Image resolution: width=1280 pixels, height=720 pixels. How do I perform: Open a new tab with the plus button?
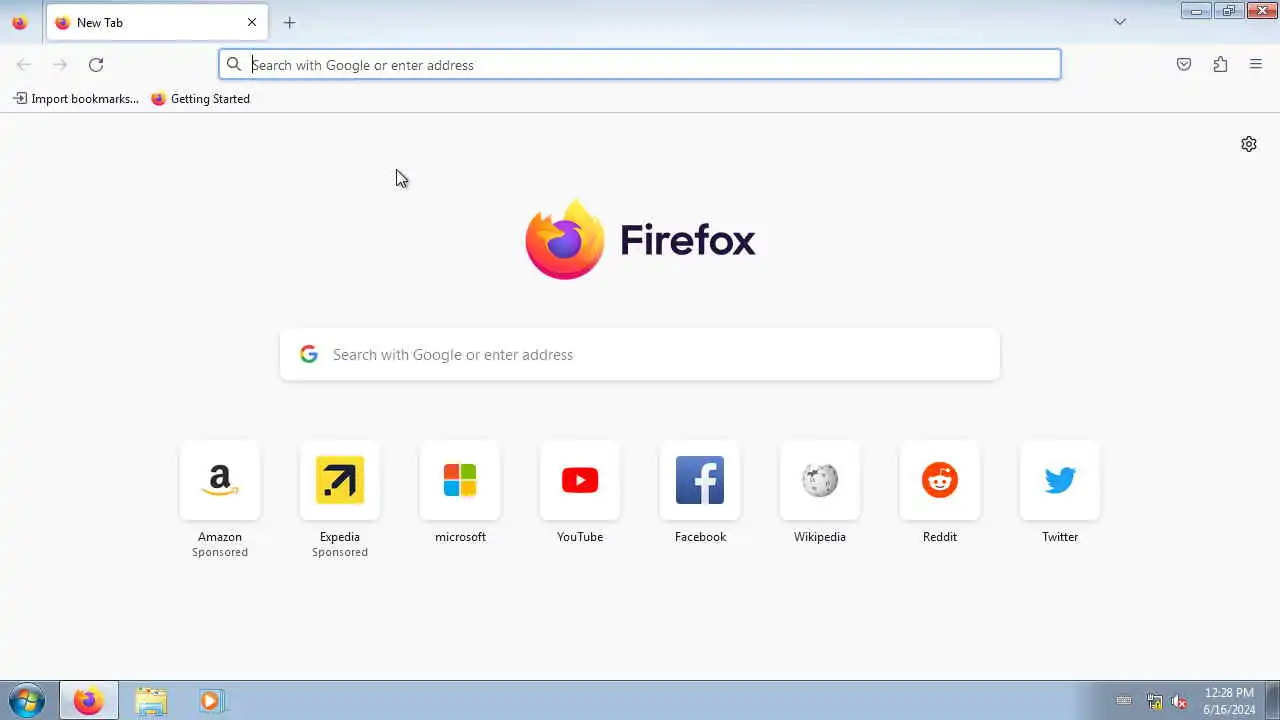tap(289, 22)
